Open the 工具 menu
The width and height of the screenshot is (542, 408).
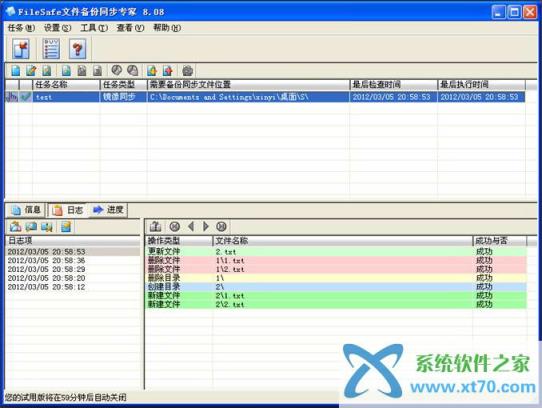(x=94, y=28)
